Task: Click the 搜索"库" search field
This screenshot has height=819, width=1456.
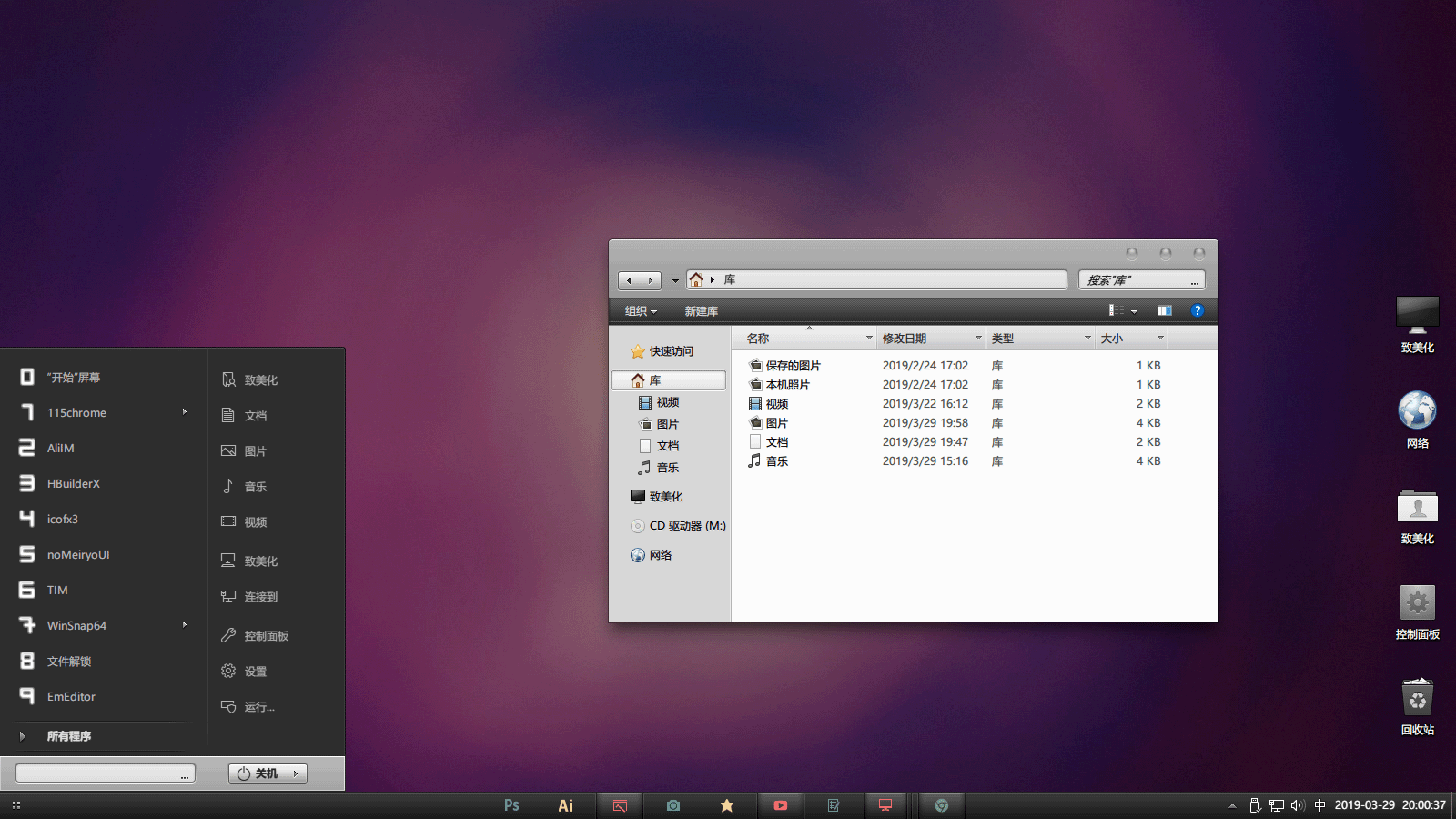Action: tap(1136, 280)
